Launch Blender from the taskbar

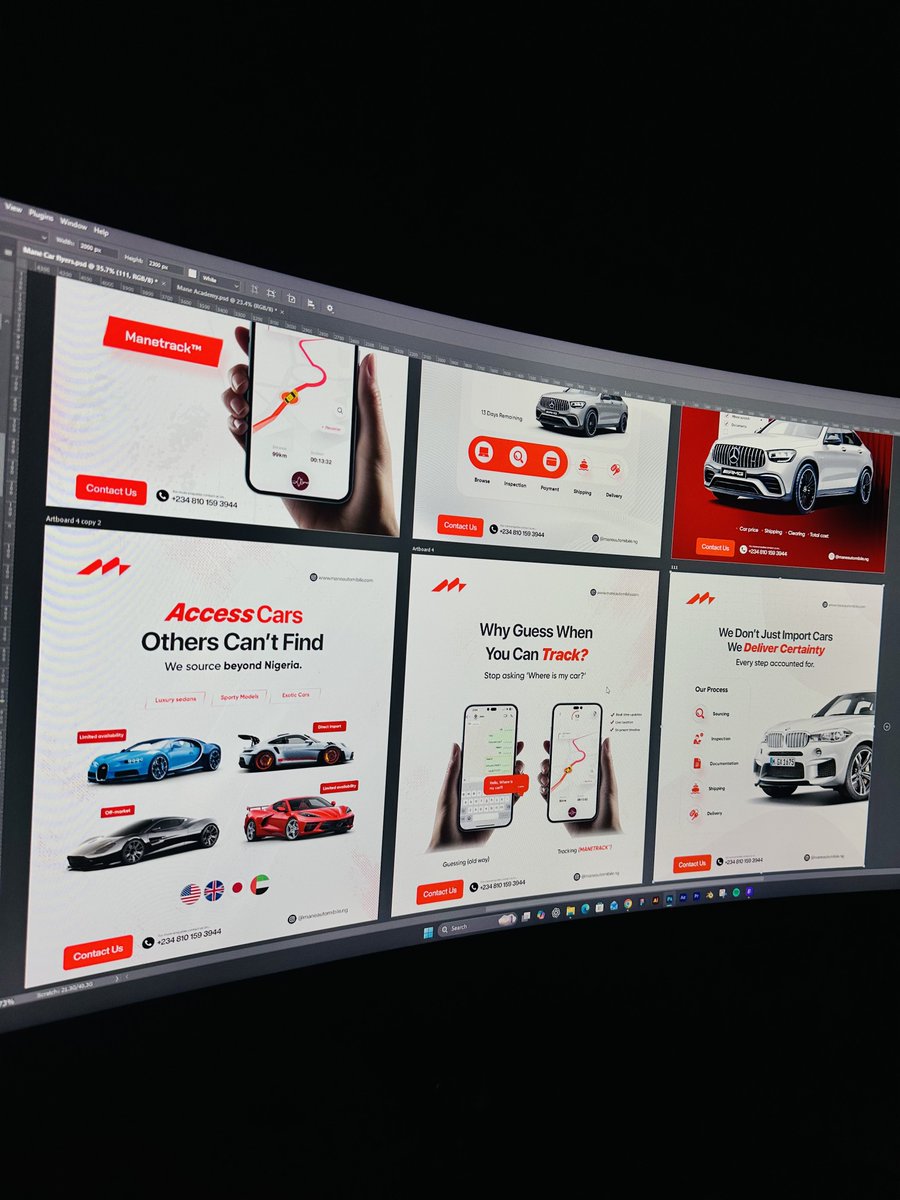[x=710, y=895]
